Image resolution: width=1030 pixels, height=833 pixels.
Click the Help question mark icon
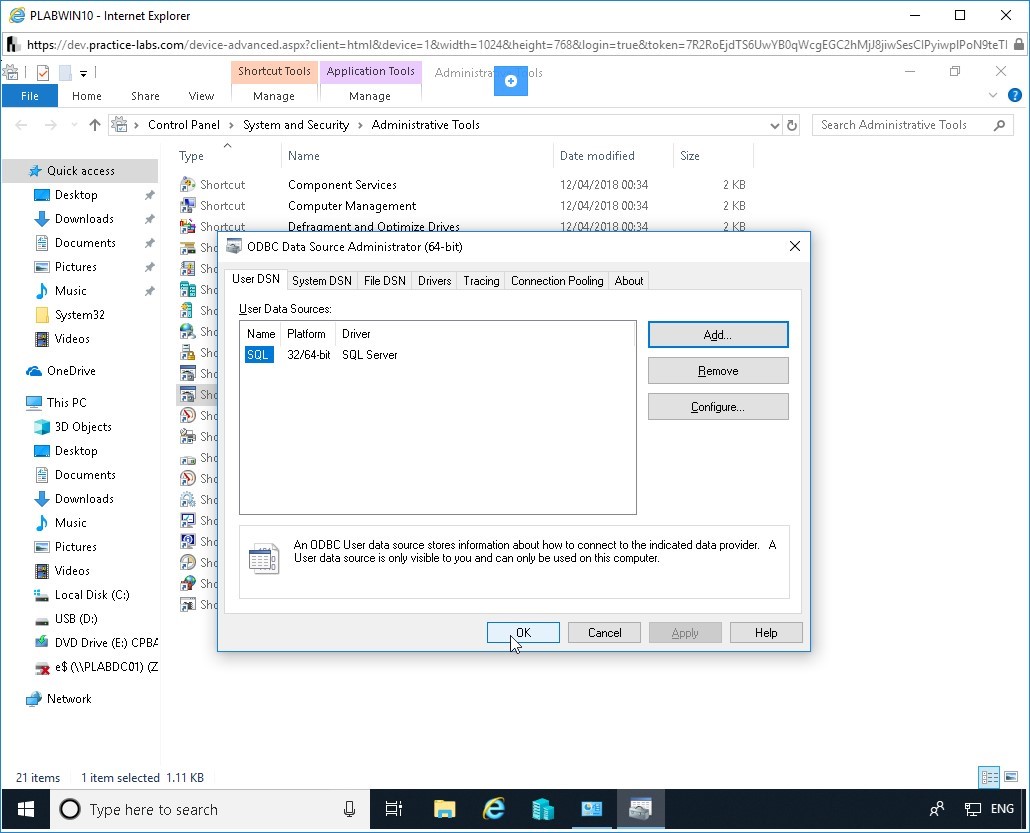pyautogui.click(x=1014, y=95)
